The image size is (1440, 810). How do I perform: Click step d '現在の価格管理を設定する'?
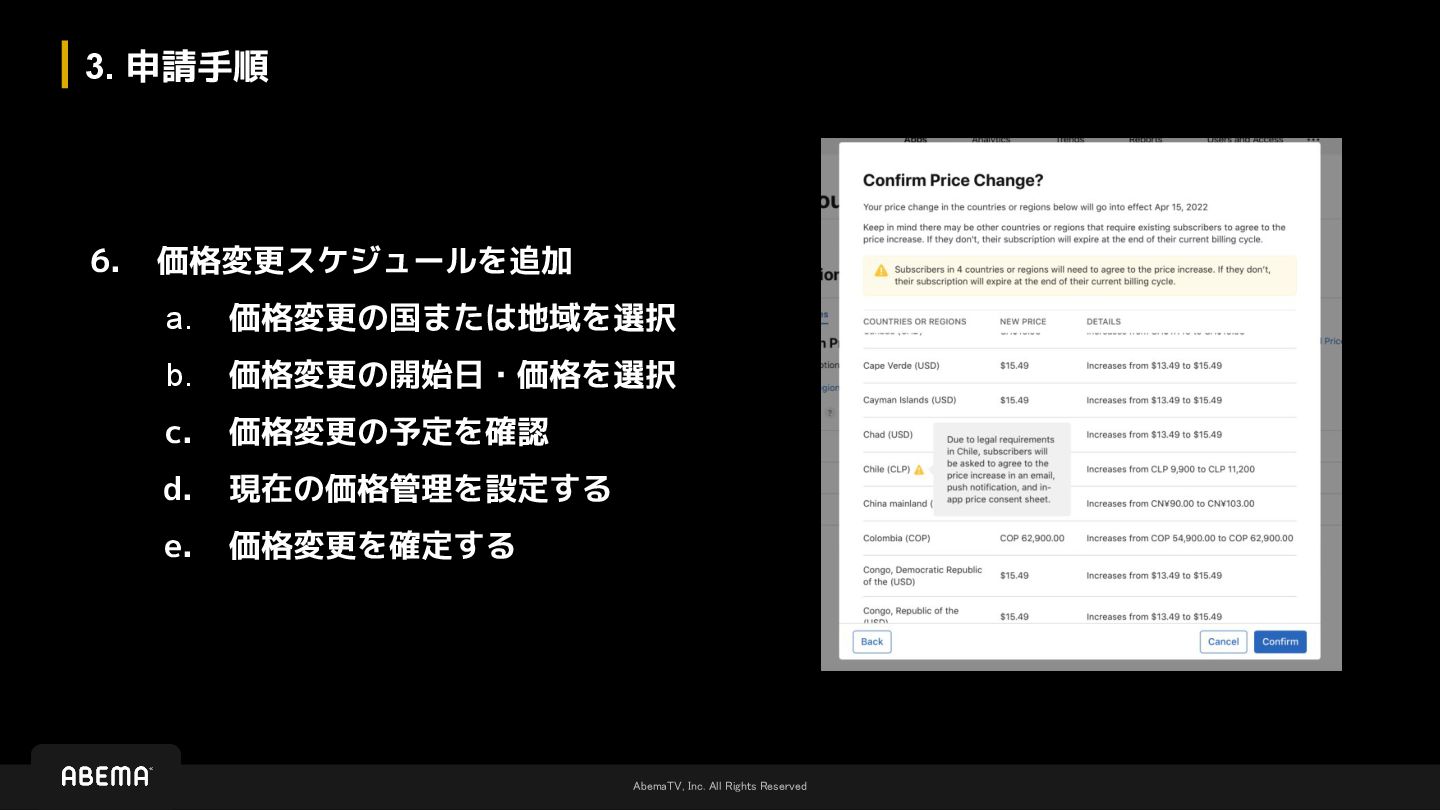coord(388,489)
